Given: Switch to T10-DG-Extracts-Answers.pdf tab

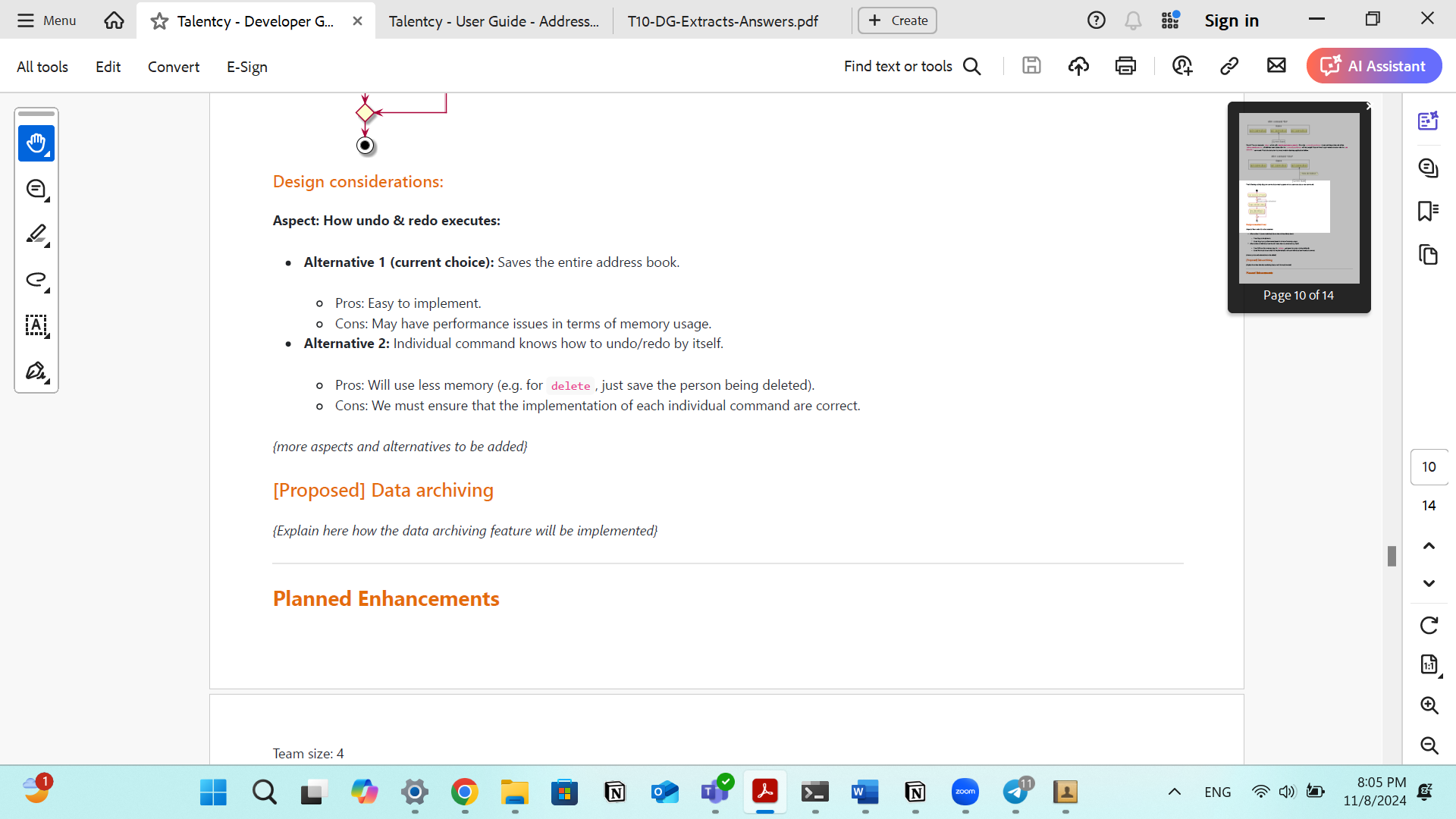Looking at the screenshot, I should [722, 21].
